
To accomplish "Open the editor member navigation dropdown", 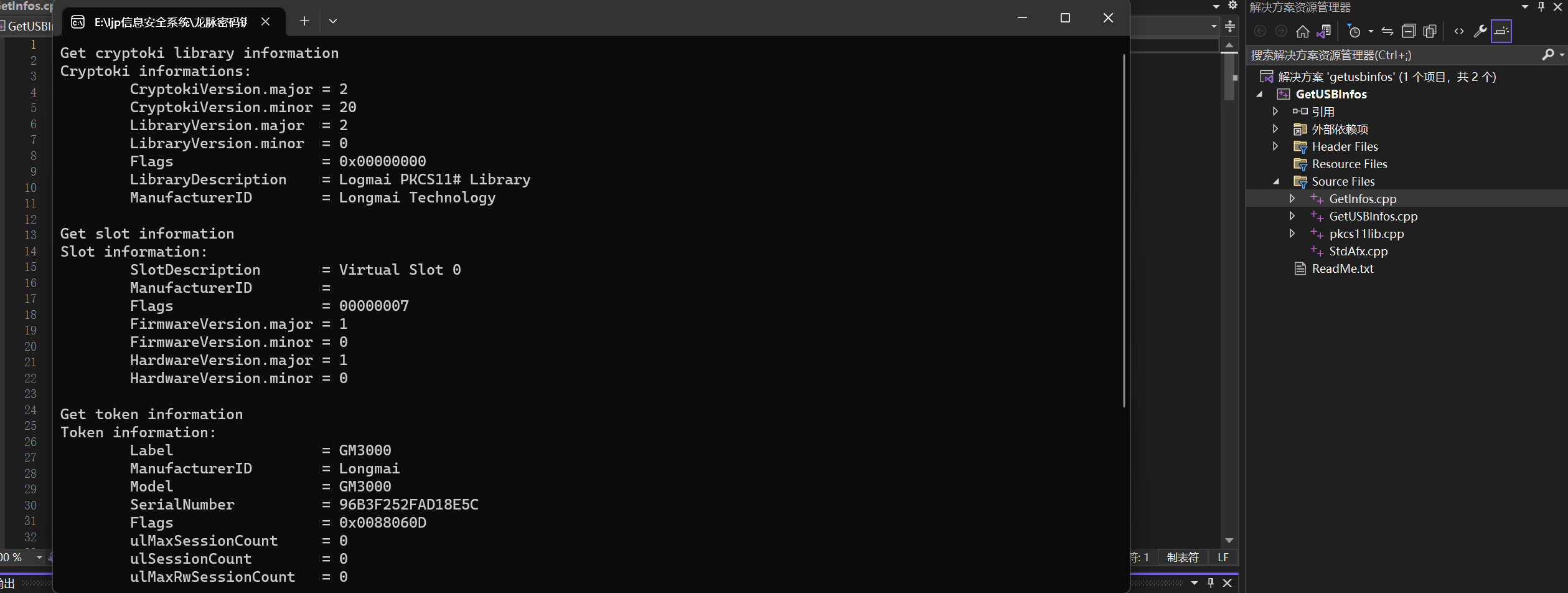I will 1214,26.
